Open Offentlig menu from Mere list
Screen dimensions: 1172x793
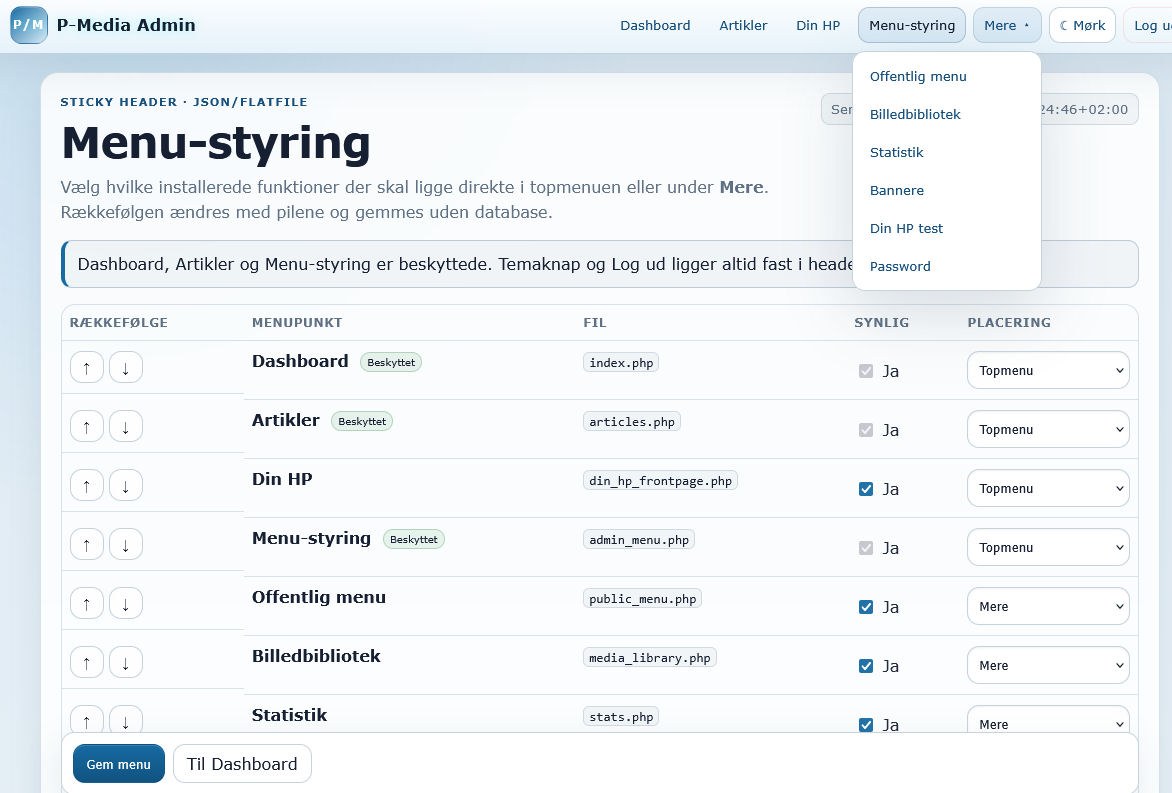(918, 76)
